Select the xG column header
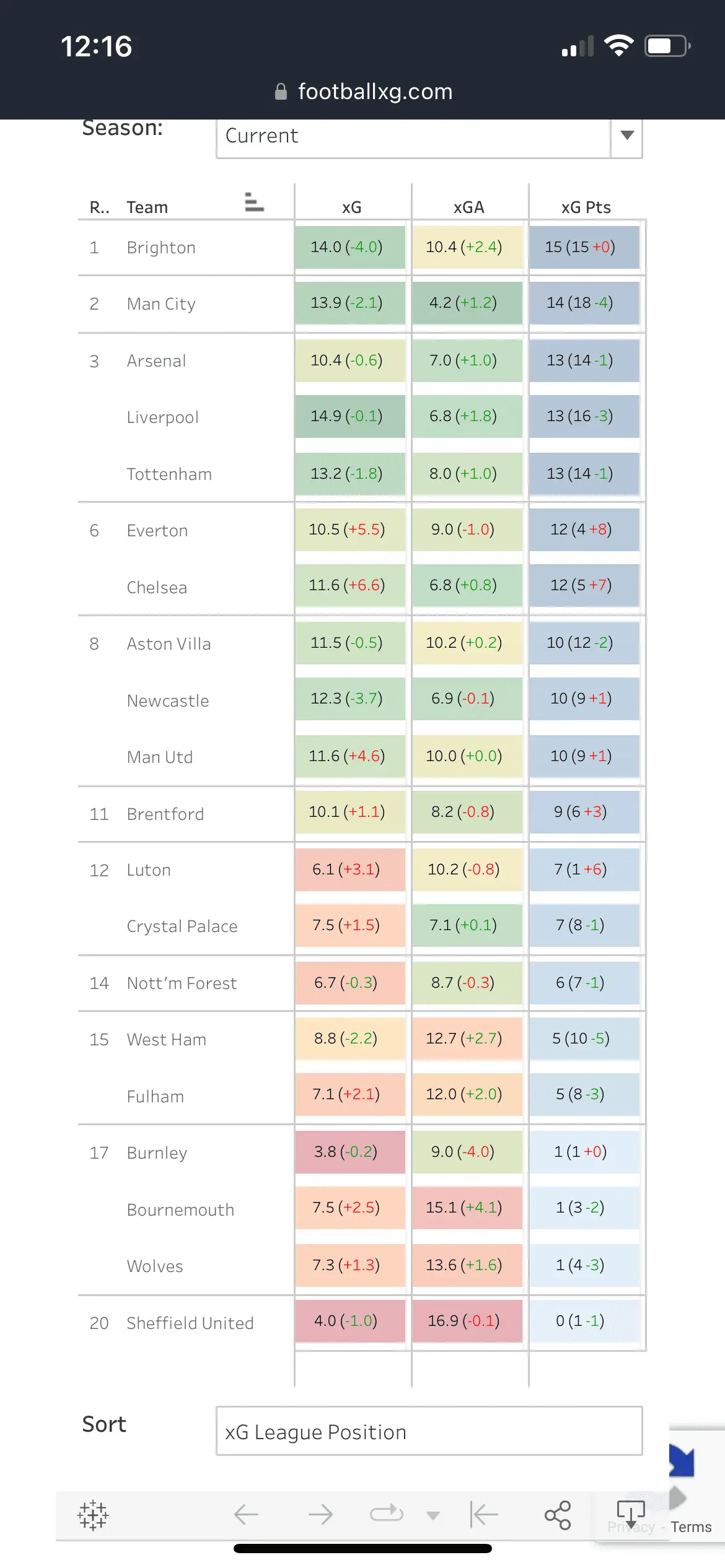The image size is (725, 1568). point(352,207)
